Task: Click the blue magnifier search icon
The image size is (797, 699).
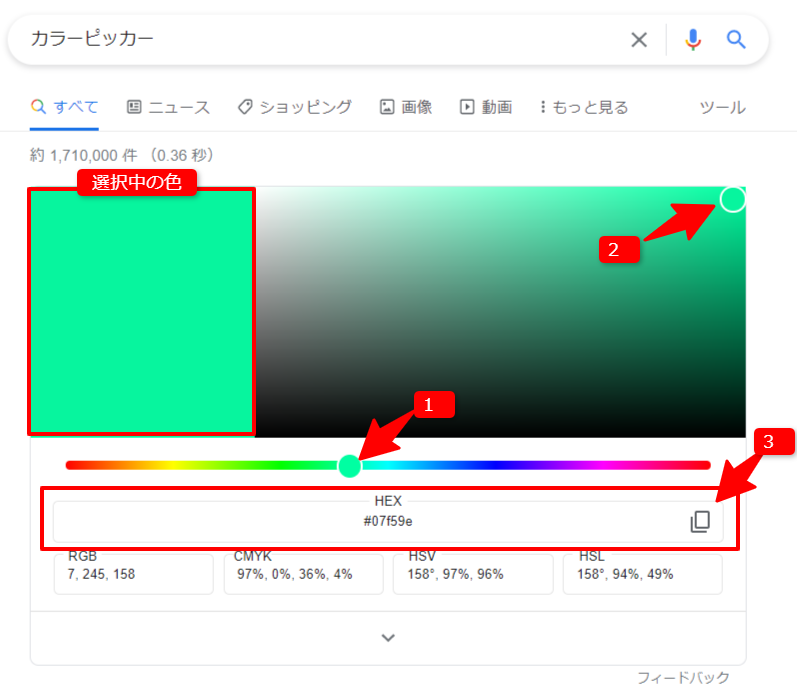Action: click(735, 39)
